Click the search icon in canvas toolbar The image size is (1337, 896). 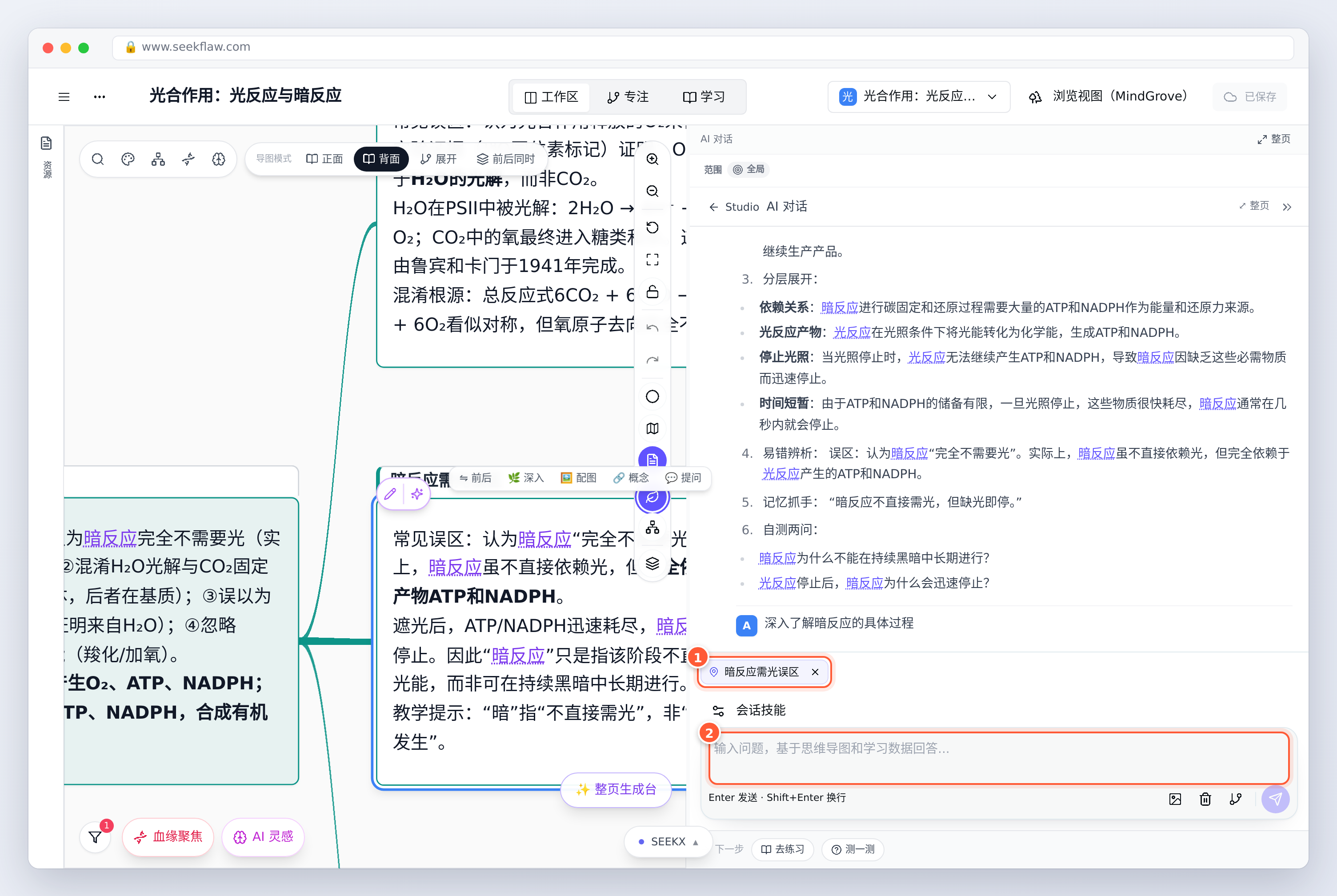click(98, 159)
